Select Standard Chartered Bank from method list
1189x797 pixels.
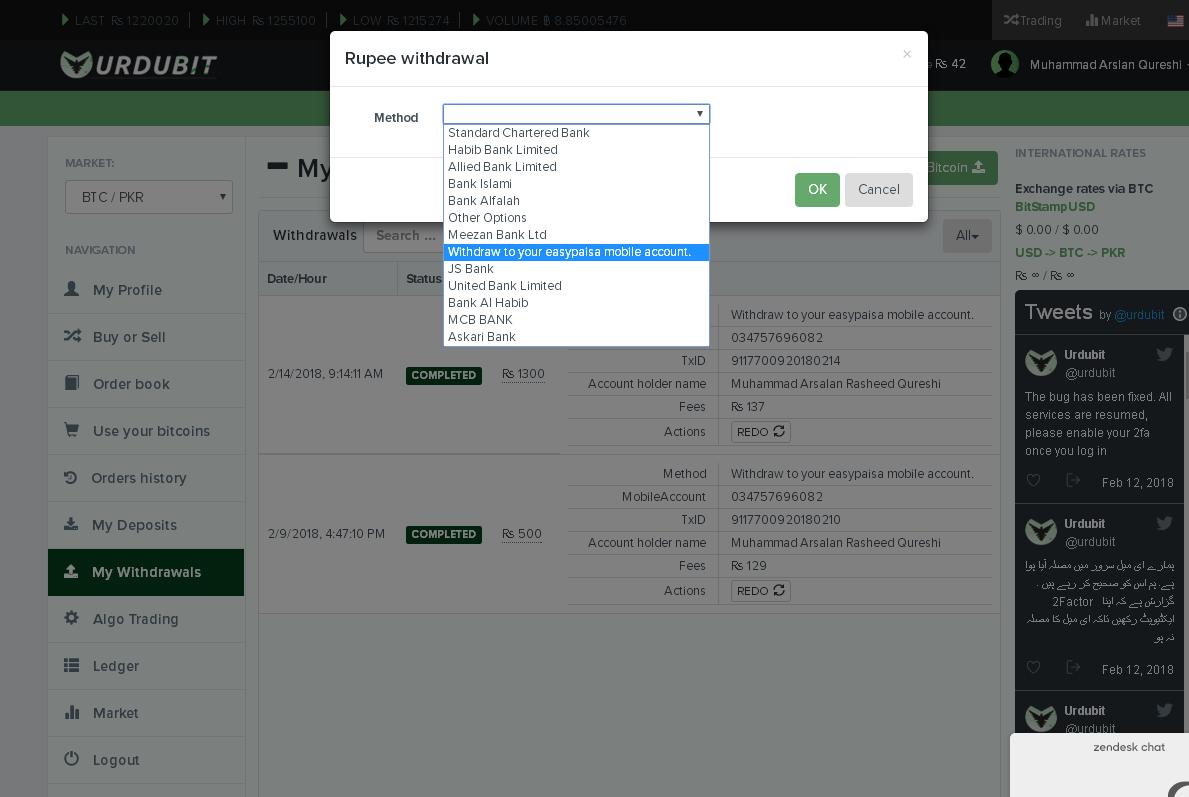[576, 133]
